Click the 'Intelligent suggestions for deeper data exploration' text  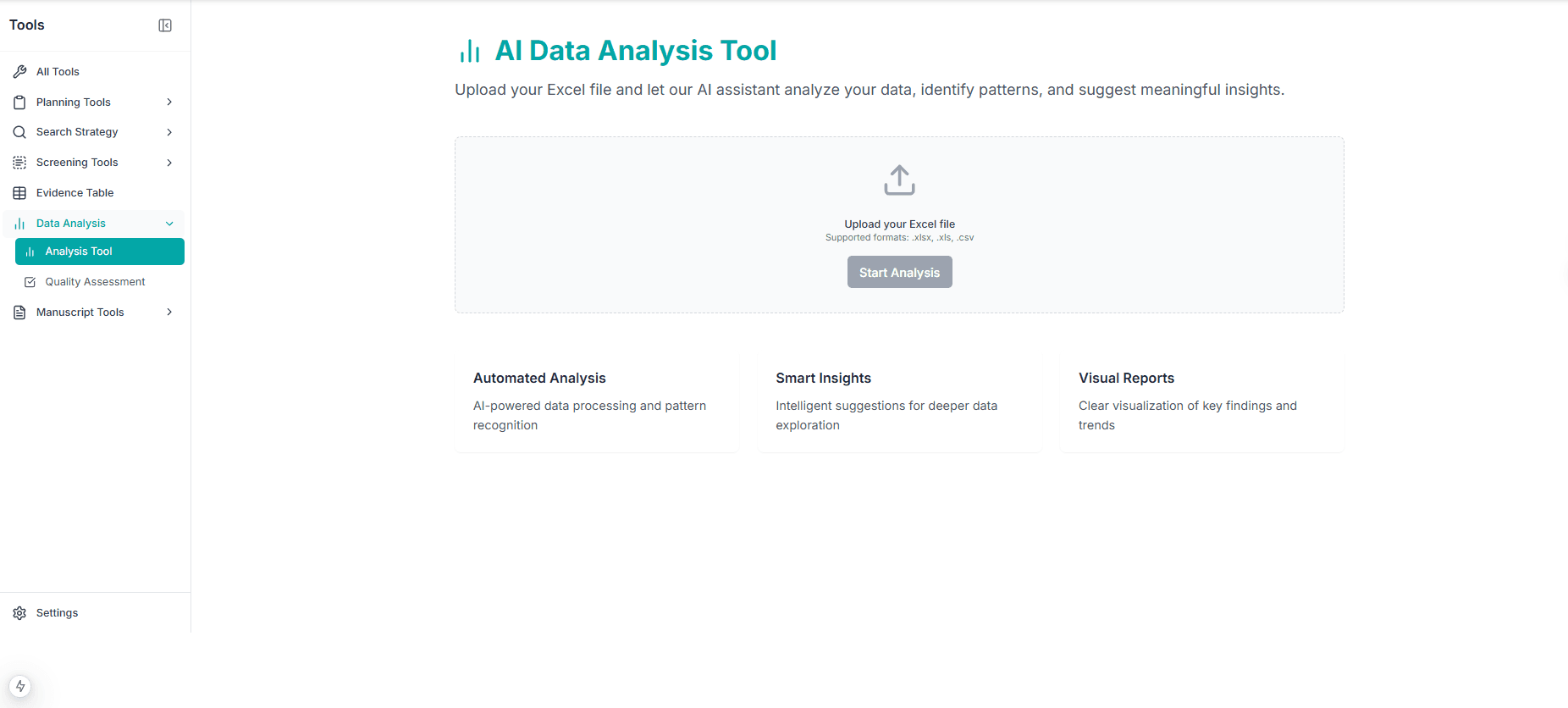click(886, 416)
